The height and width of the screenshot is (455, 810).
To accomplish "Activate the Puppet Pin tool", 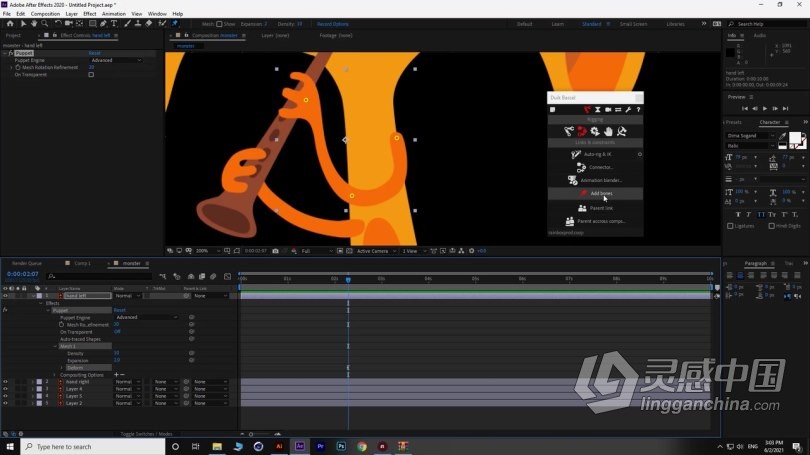I will [175, 24].
